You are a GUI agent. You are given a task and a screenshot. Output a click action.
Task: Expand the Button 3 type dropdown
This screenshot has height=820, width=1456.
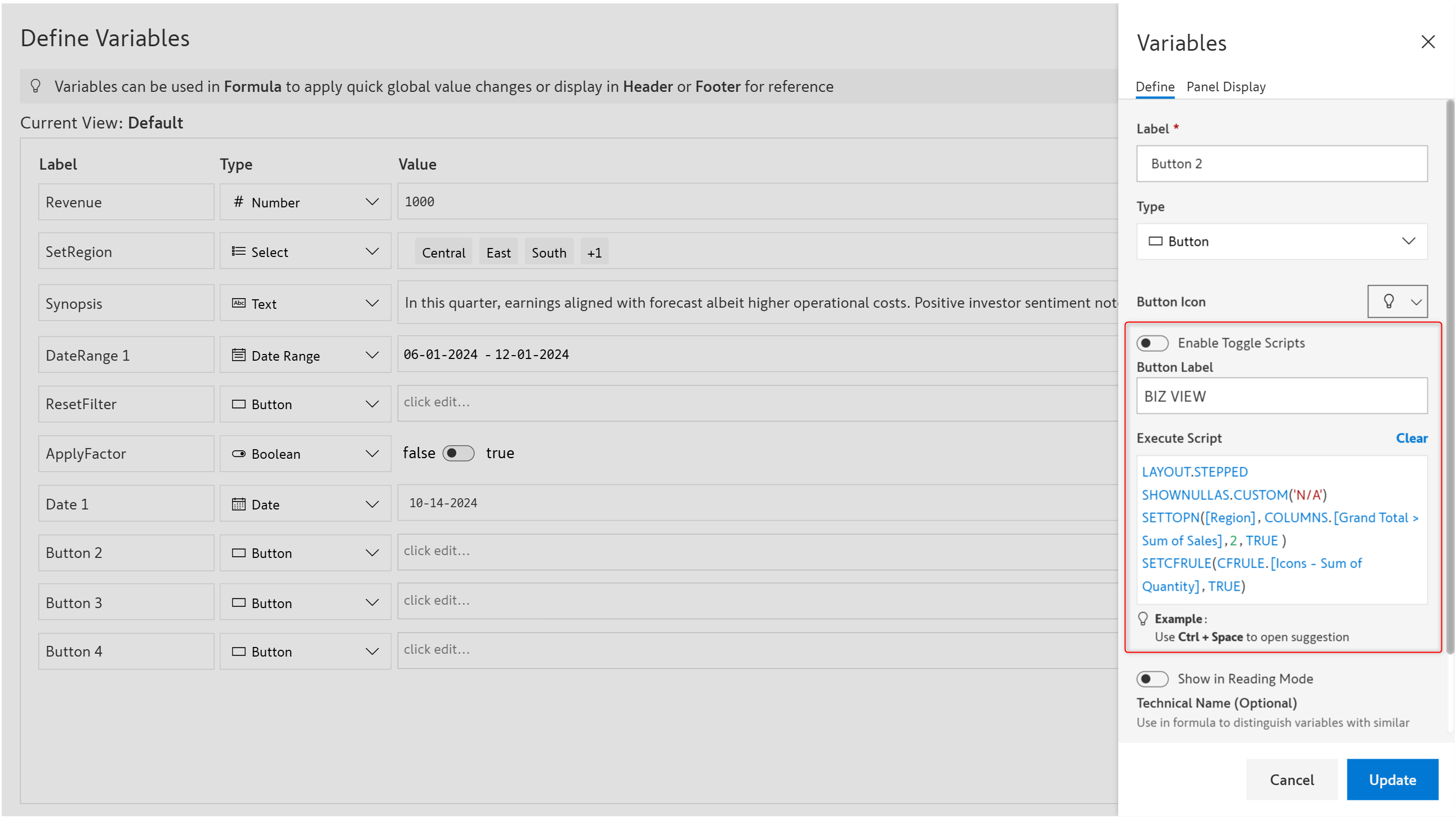coord(371,603)
